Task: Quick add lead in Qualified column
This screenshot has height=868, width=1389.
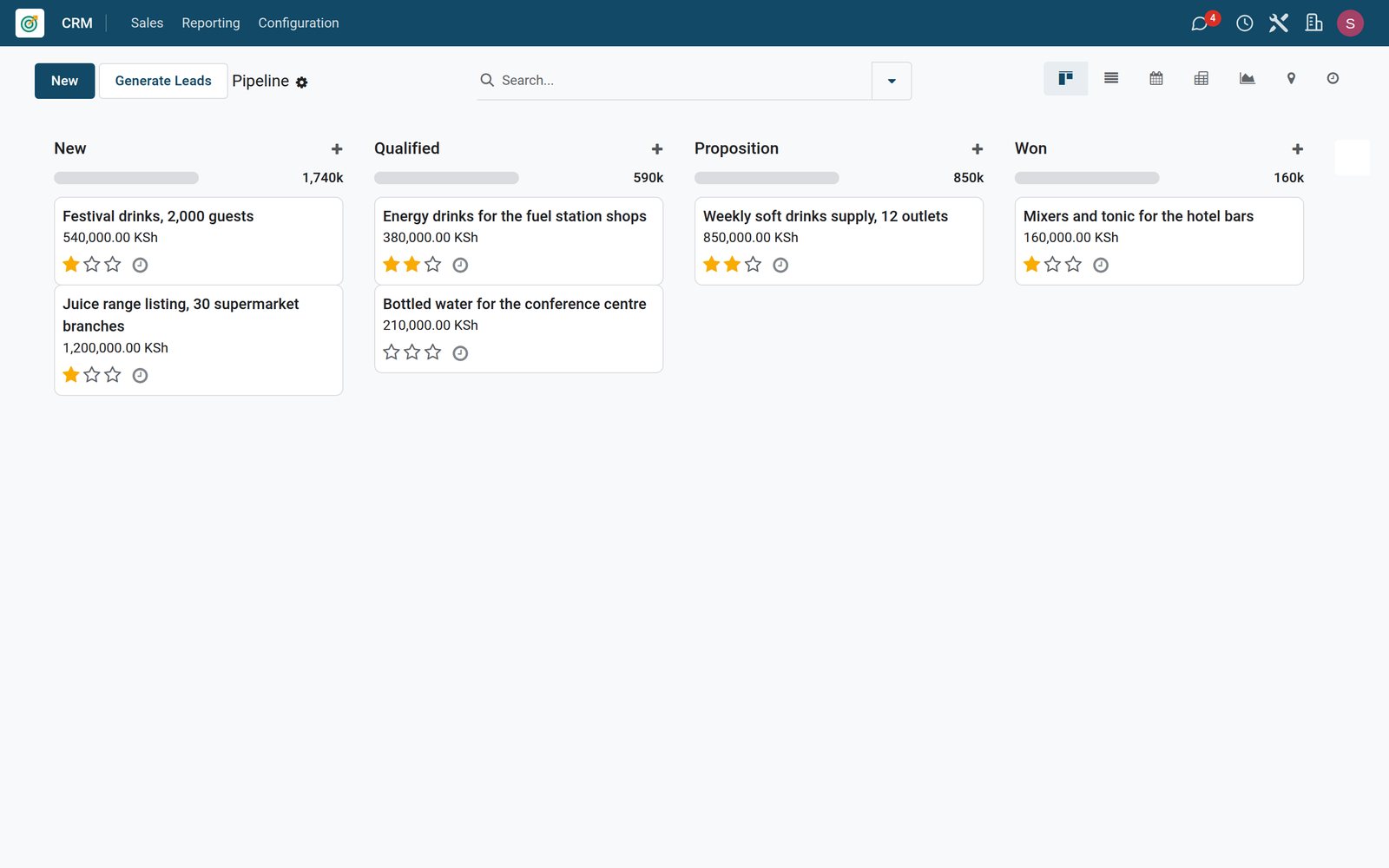Action: (x=657, y=149)
